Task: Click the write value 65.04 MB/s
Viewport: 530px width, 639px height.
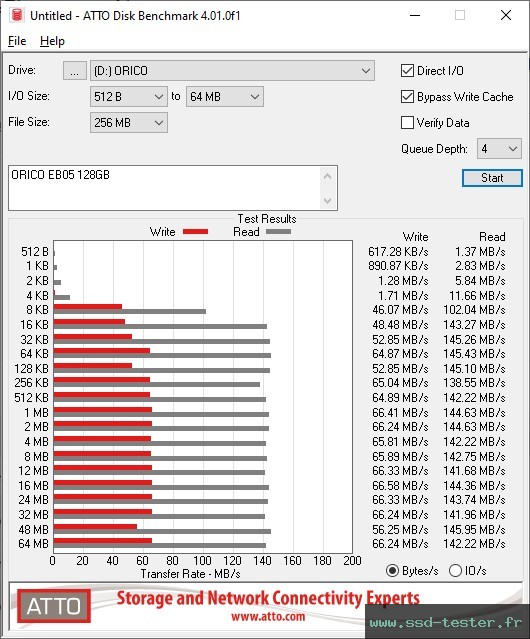Action: pyautogui.click(x=400, y=383)
